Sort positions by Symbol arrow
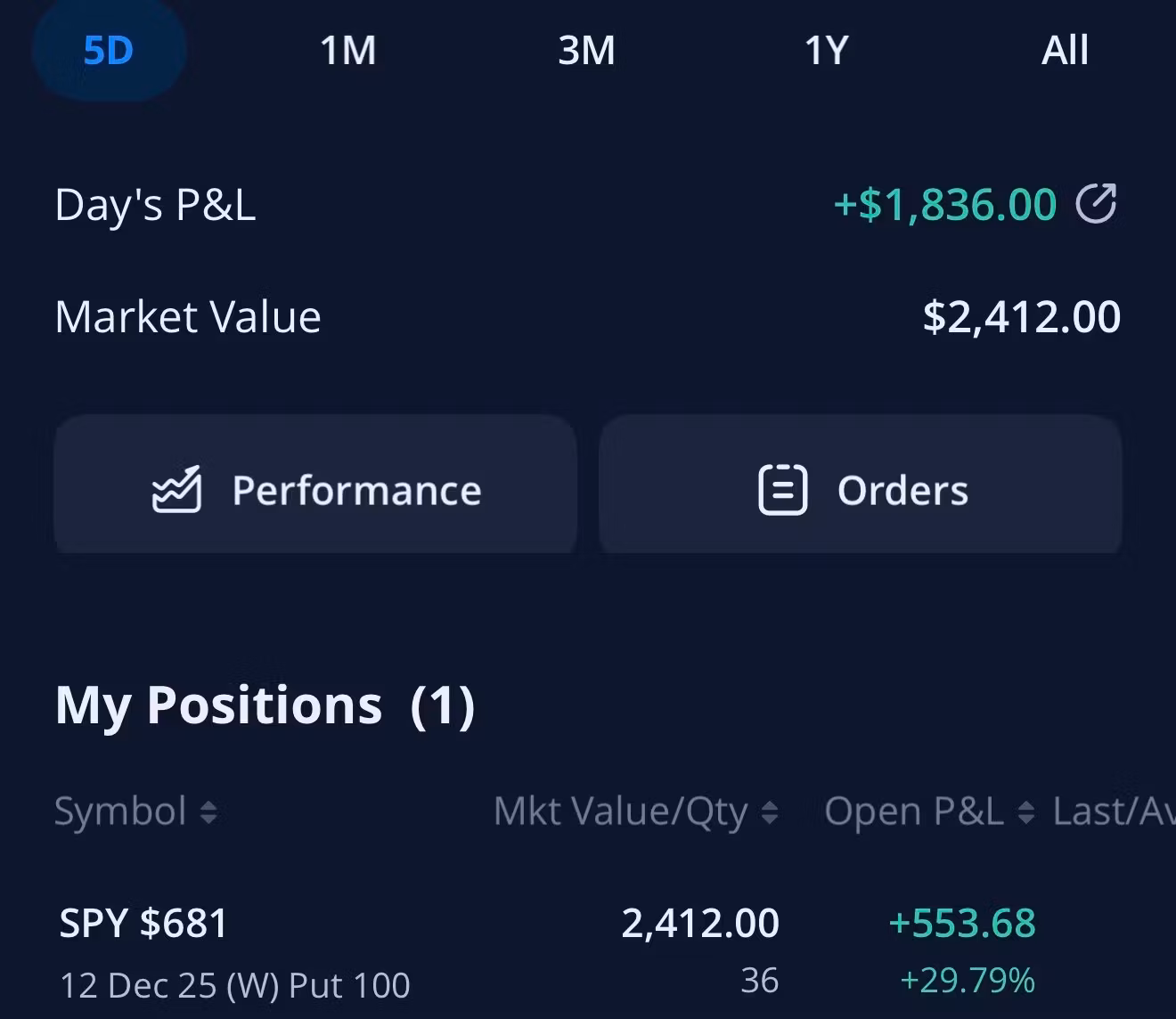 (208, 812)
